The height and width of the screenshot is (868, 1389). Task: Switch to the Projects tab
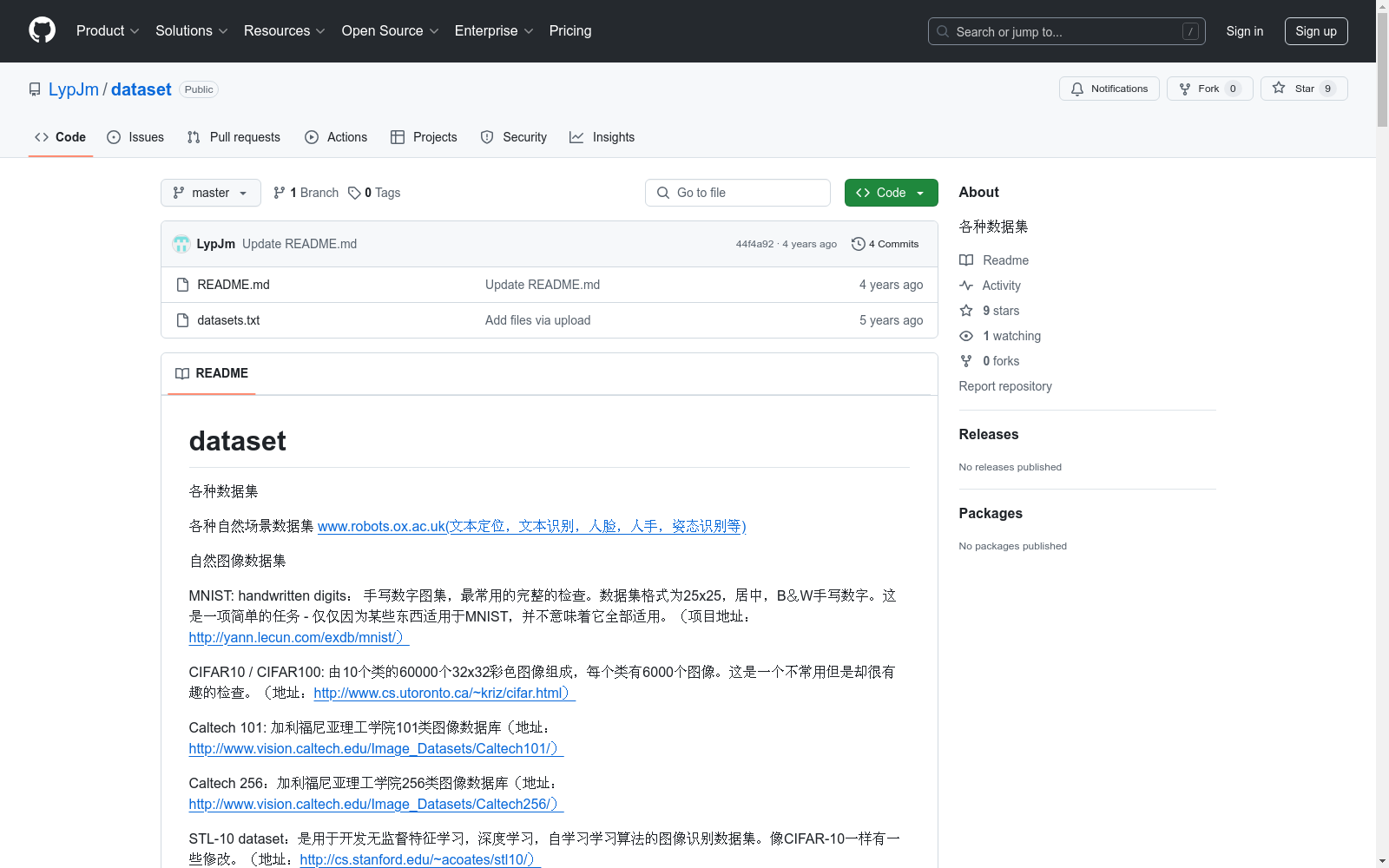pyautogui.click(x=424, y=137)
